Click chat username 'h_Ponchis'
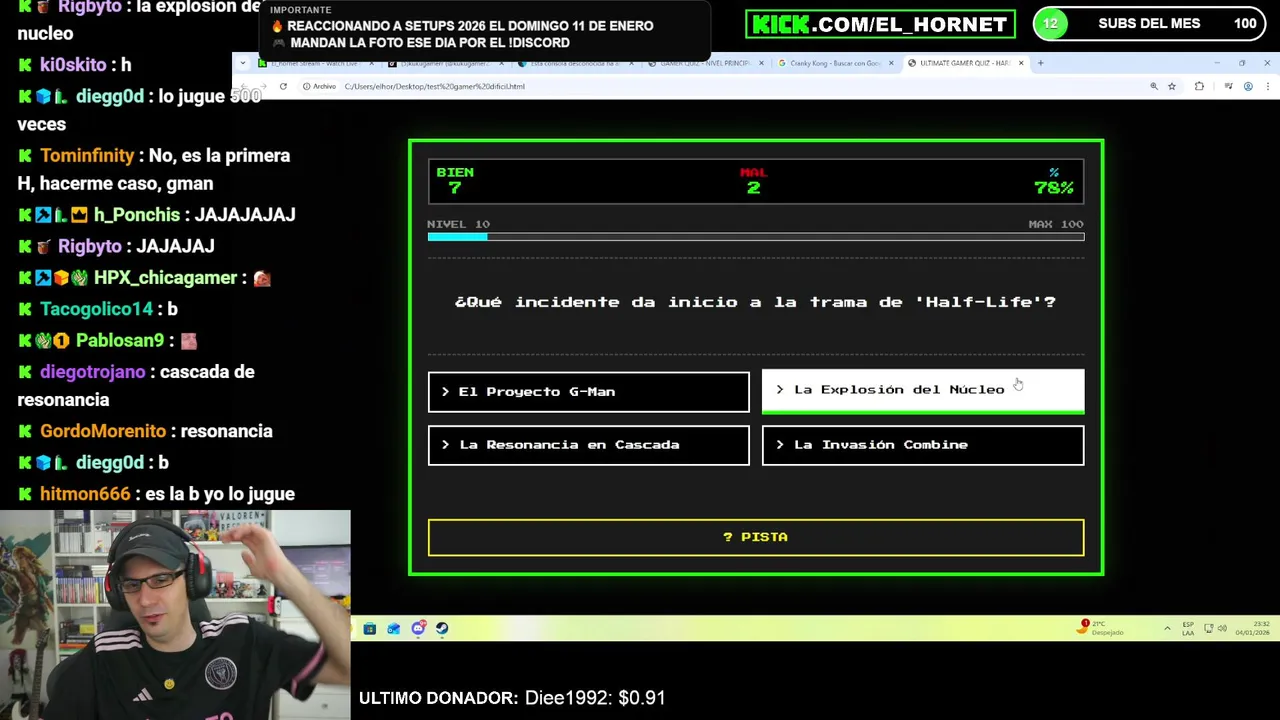1280x720 pixels. pos(136,215)
